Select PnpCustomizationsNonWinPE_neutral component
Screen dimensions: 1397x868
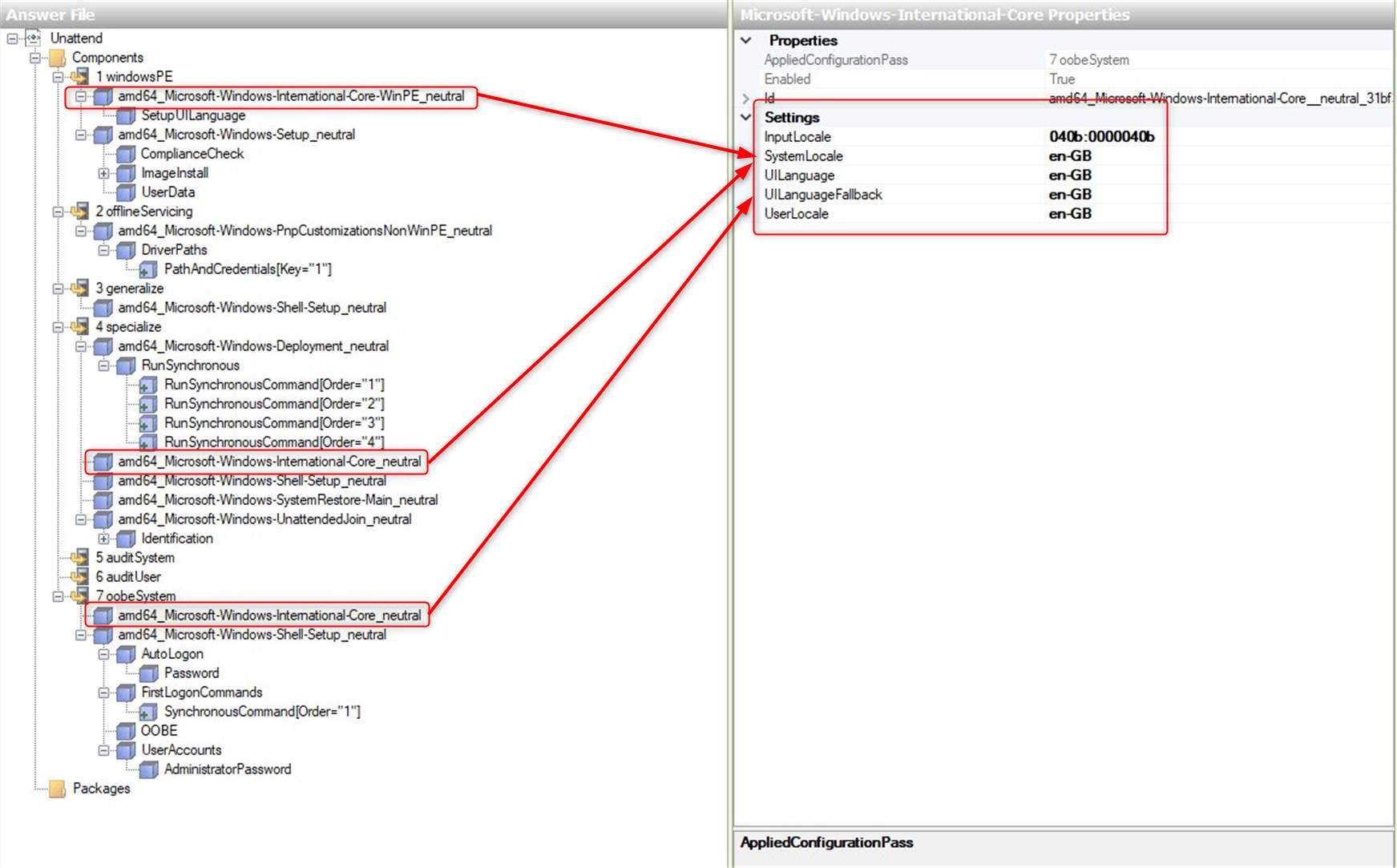[305, 231]
